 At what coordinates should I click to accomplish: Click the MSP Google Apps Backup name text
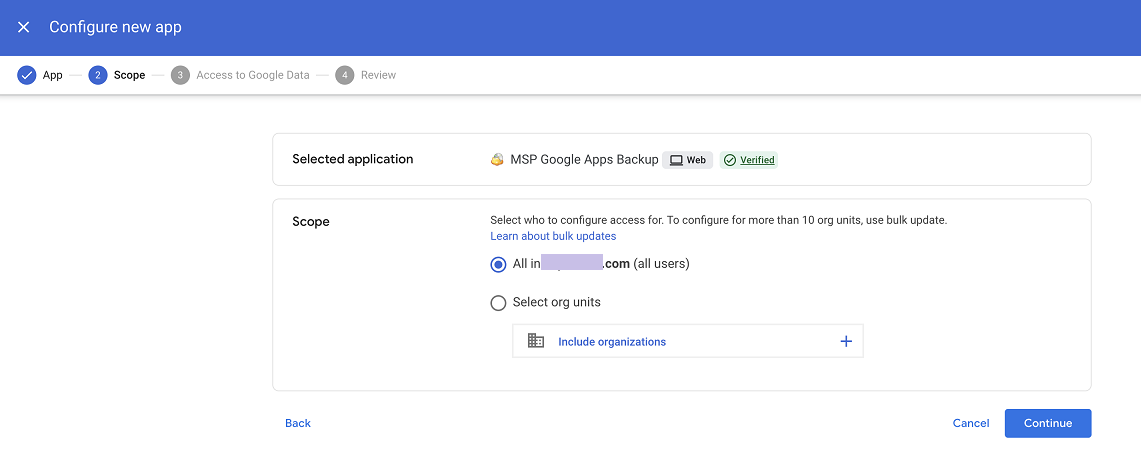584,160
